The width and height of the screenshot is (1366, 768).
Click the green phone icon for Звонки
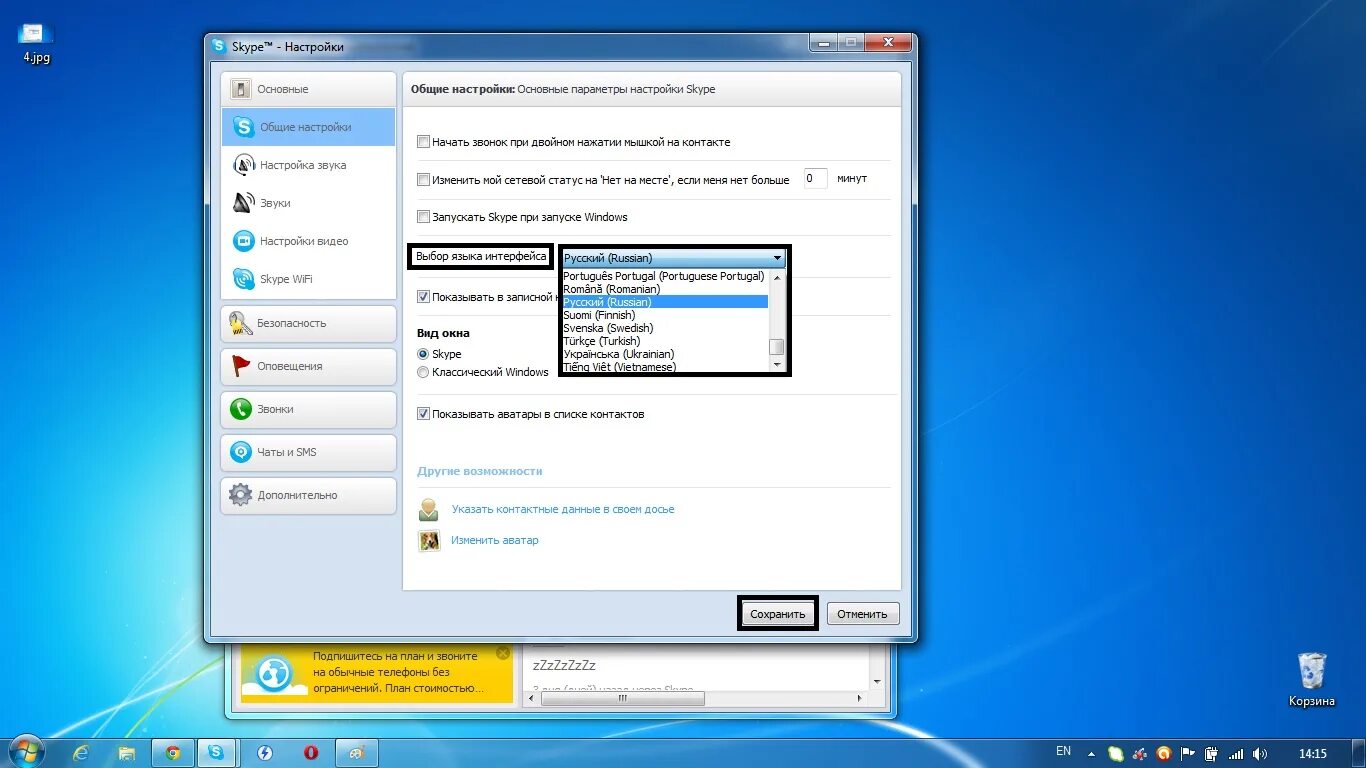click(x=240, y=409)
